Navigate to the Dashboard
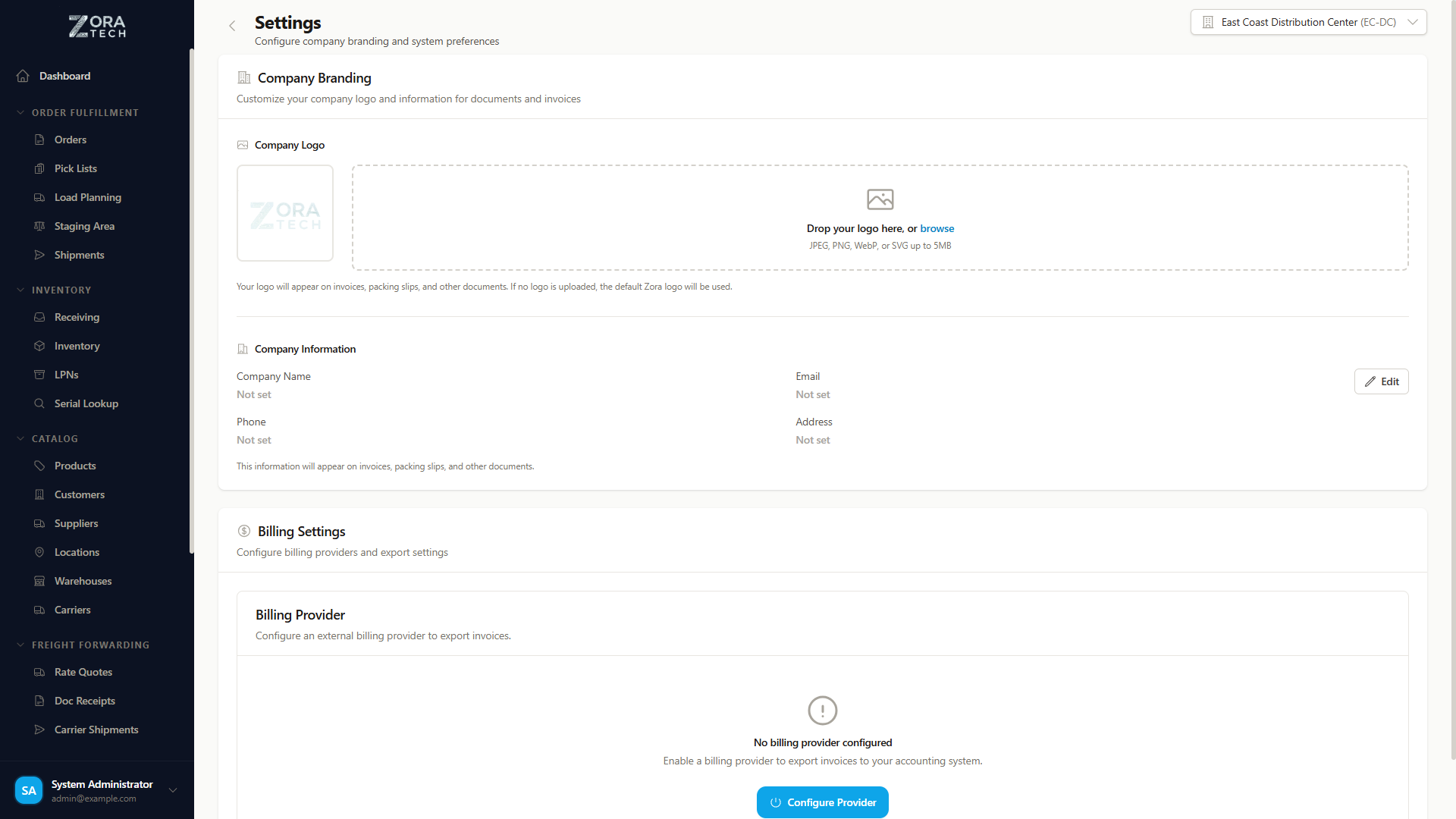The height and width of the screenshot is (819, 1456). click(64, 76)
